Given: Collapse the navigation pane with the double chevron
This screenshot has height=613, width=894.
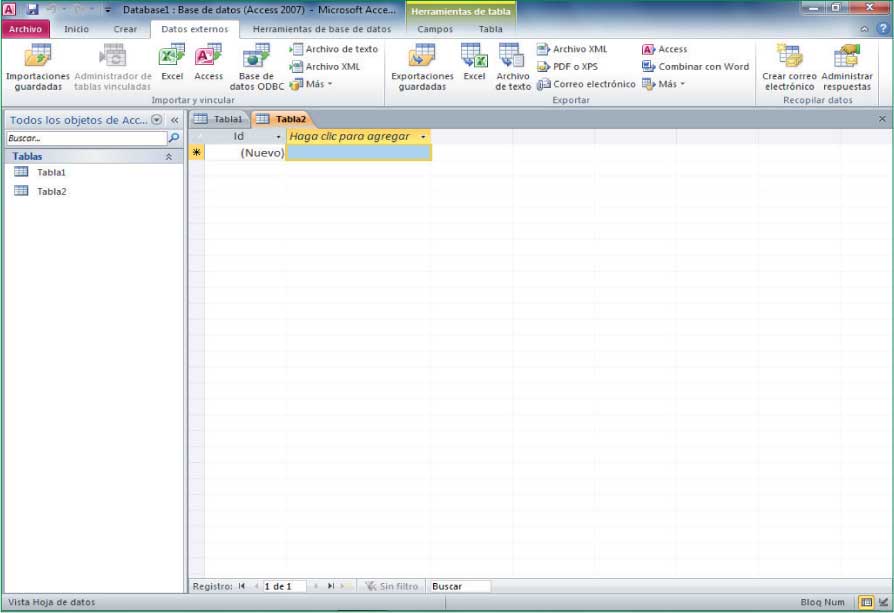Looking at the screenshot, I should [174, 120].
